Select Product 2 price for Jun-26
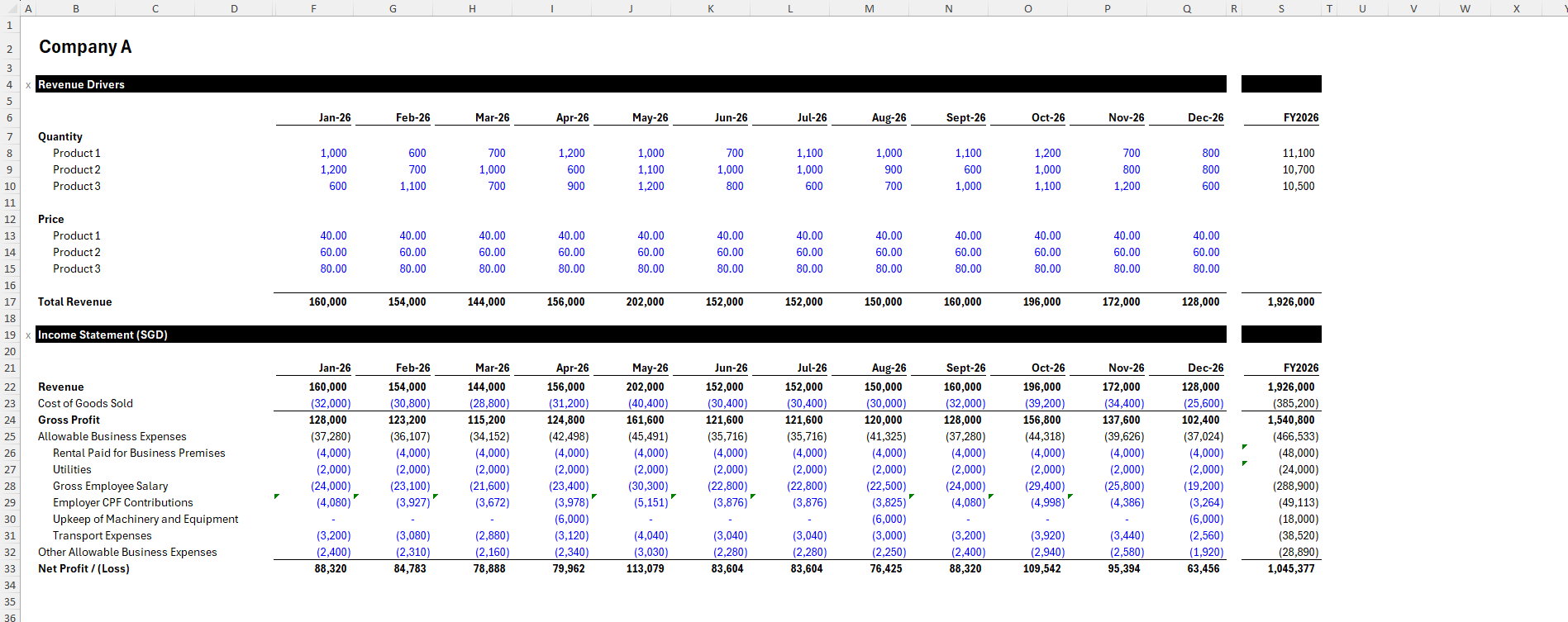The height and width of the screenshot is (622, 1568). point(730,252)
